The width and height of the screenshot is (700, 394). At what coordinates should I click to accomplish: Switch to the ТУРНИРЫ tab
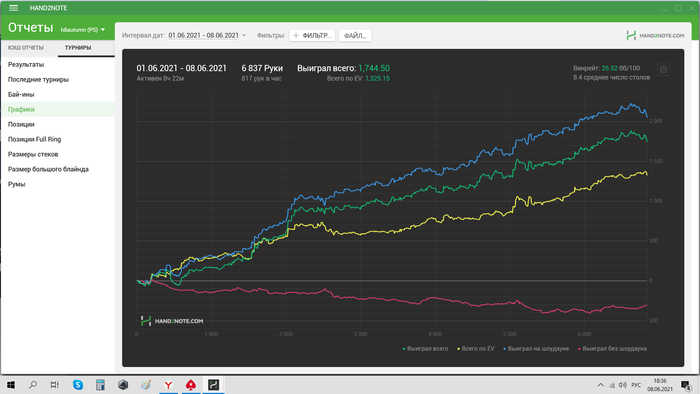78,48
